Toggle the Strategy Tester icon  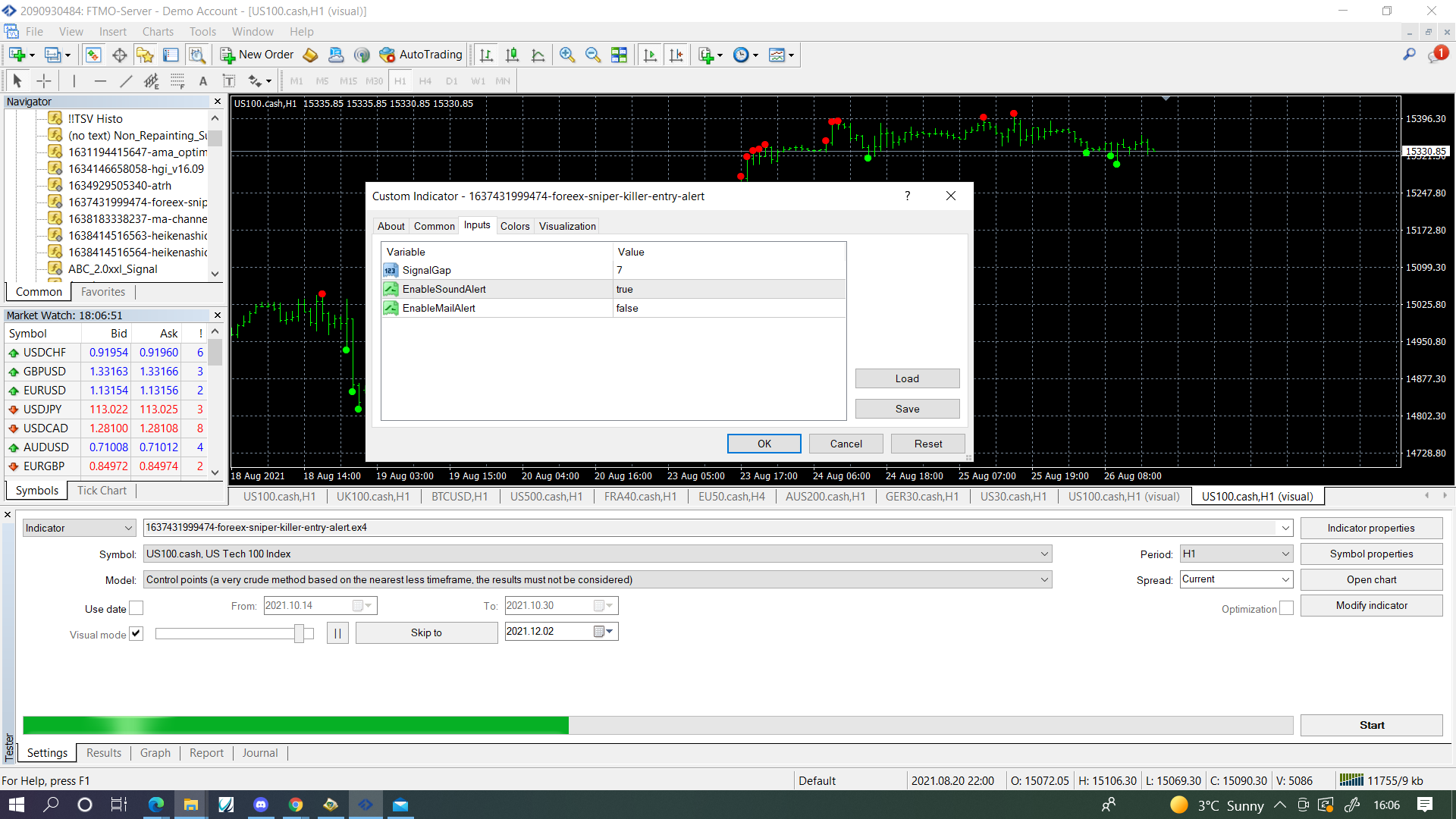197,55
